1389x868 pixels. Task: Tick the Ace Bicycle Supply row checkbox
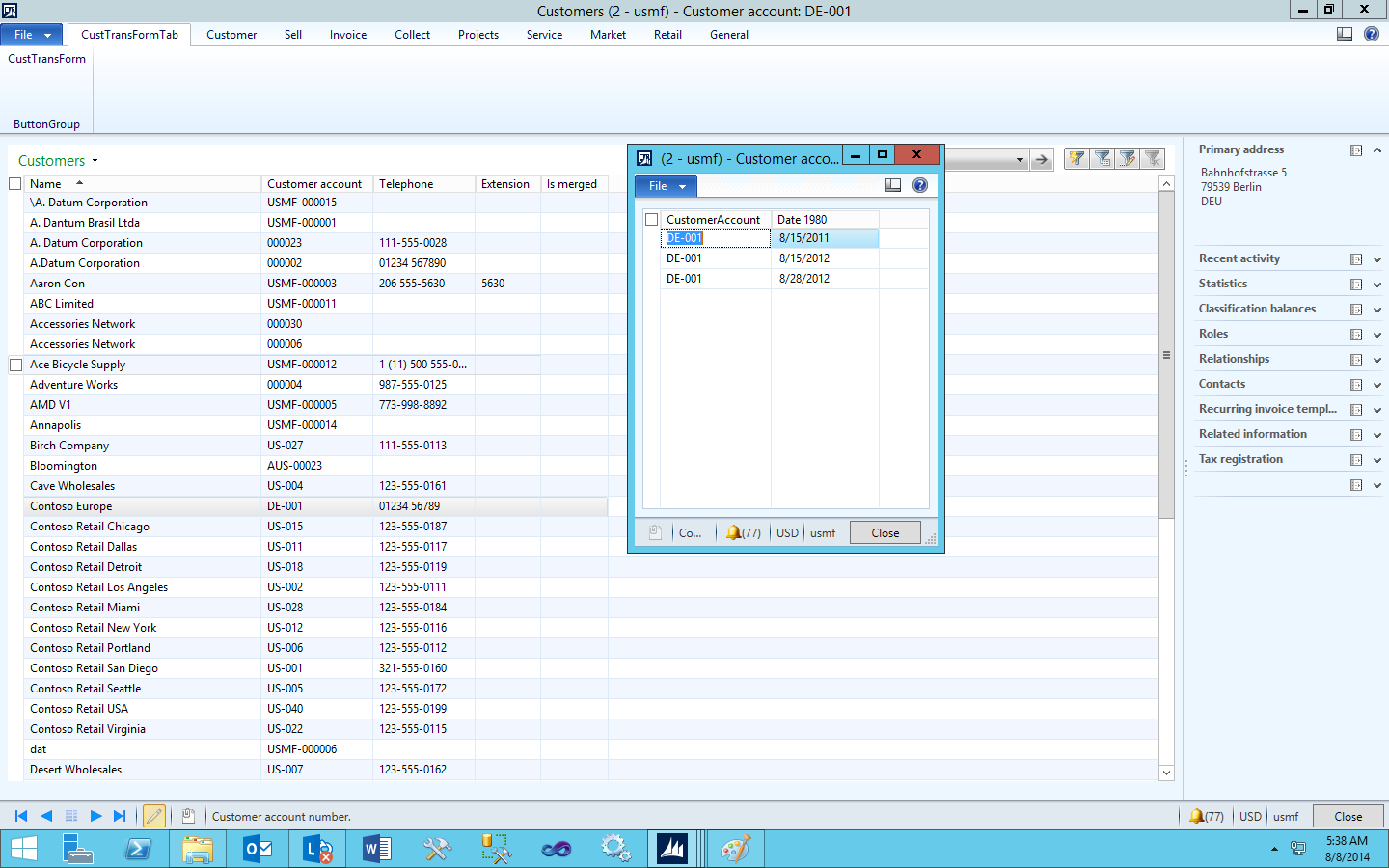(15, 365)
